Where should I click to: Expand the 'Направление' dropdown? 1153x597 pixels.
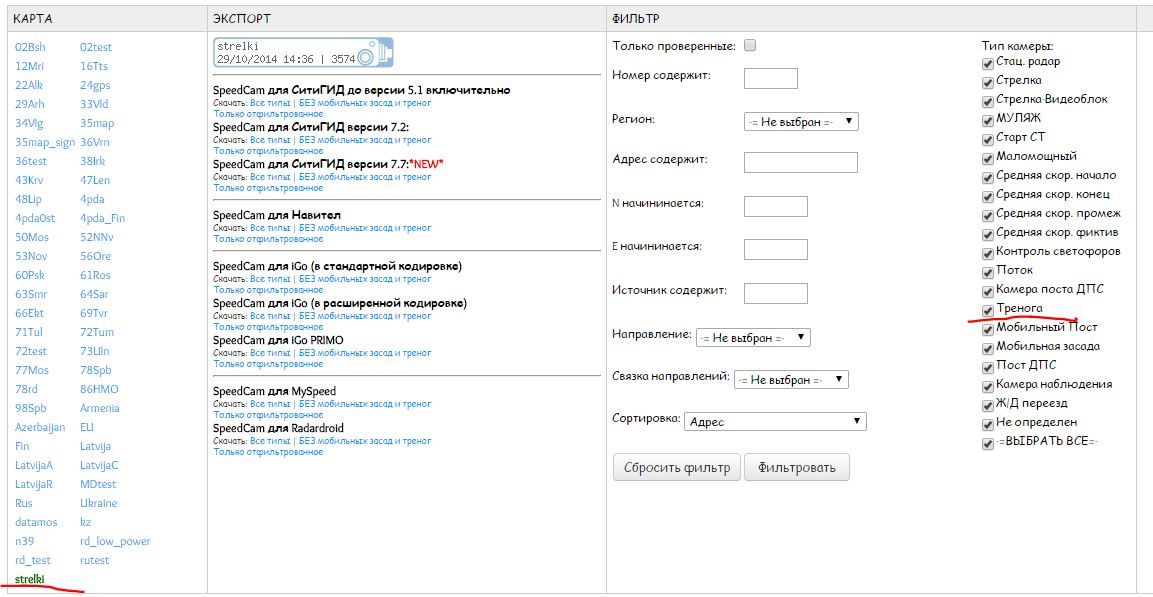coord(753,337)
